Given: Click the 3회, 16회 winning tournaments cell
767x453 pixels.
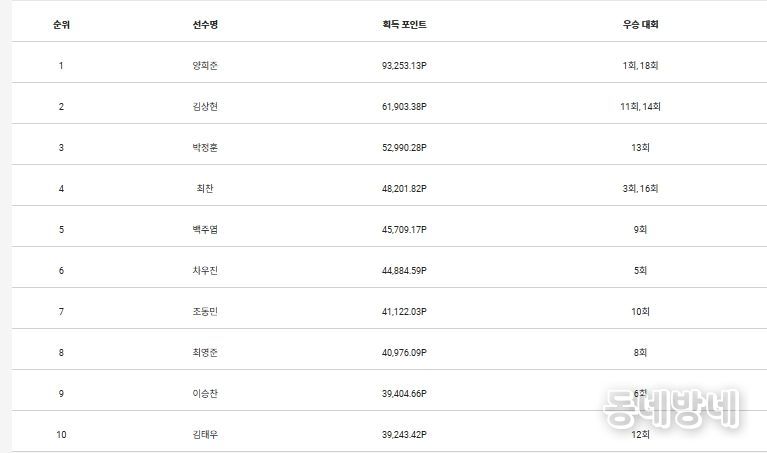Looking at the screenshot, I should (640, 189).
